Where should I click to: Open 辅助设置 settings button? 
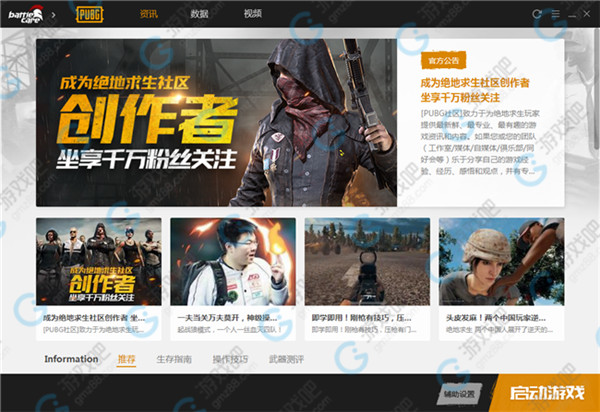[459, 394]
